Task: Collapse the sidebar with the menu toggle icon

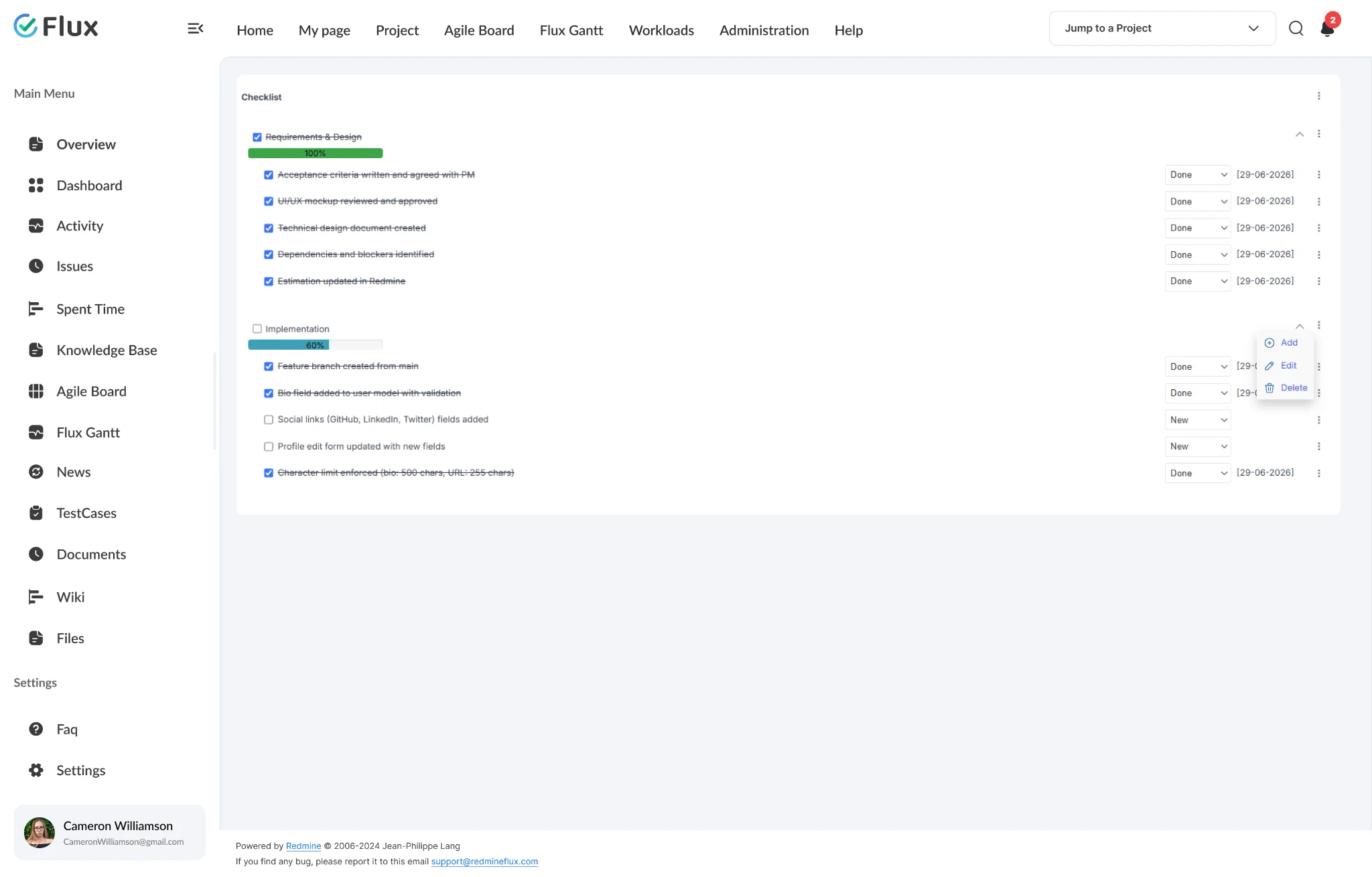Action: (x=195, y=28)
